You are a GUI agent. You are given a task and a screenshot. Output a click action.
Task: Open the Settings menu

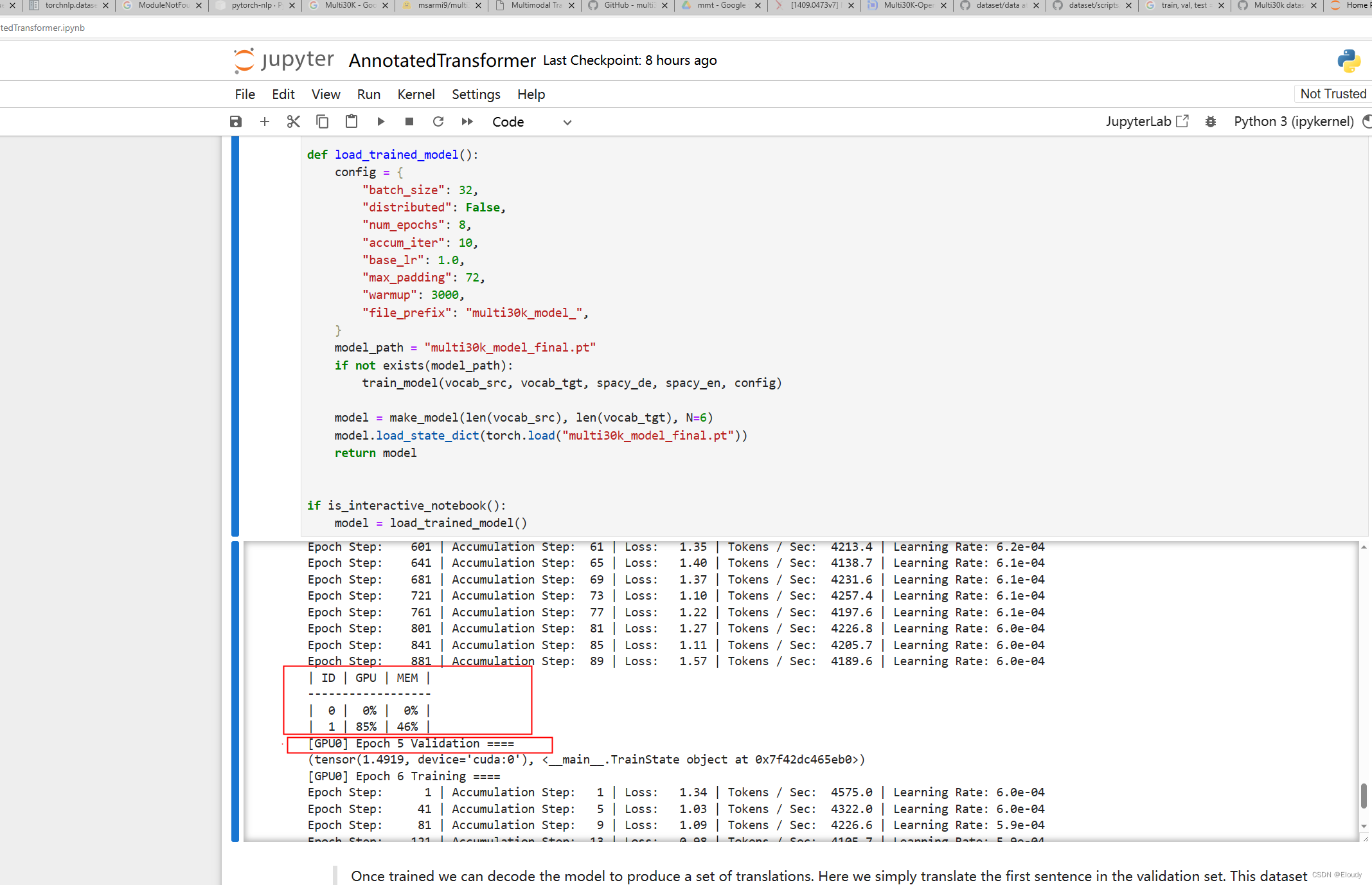tap(476, 94)
